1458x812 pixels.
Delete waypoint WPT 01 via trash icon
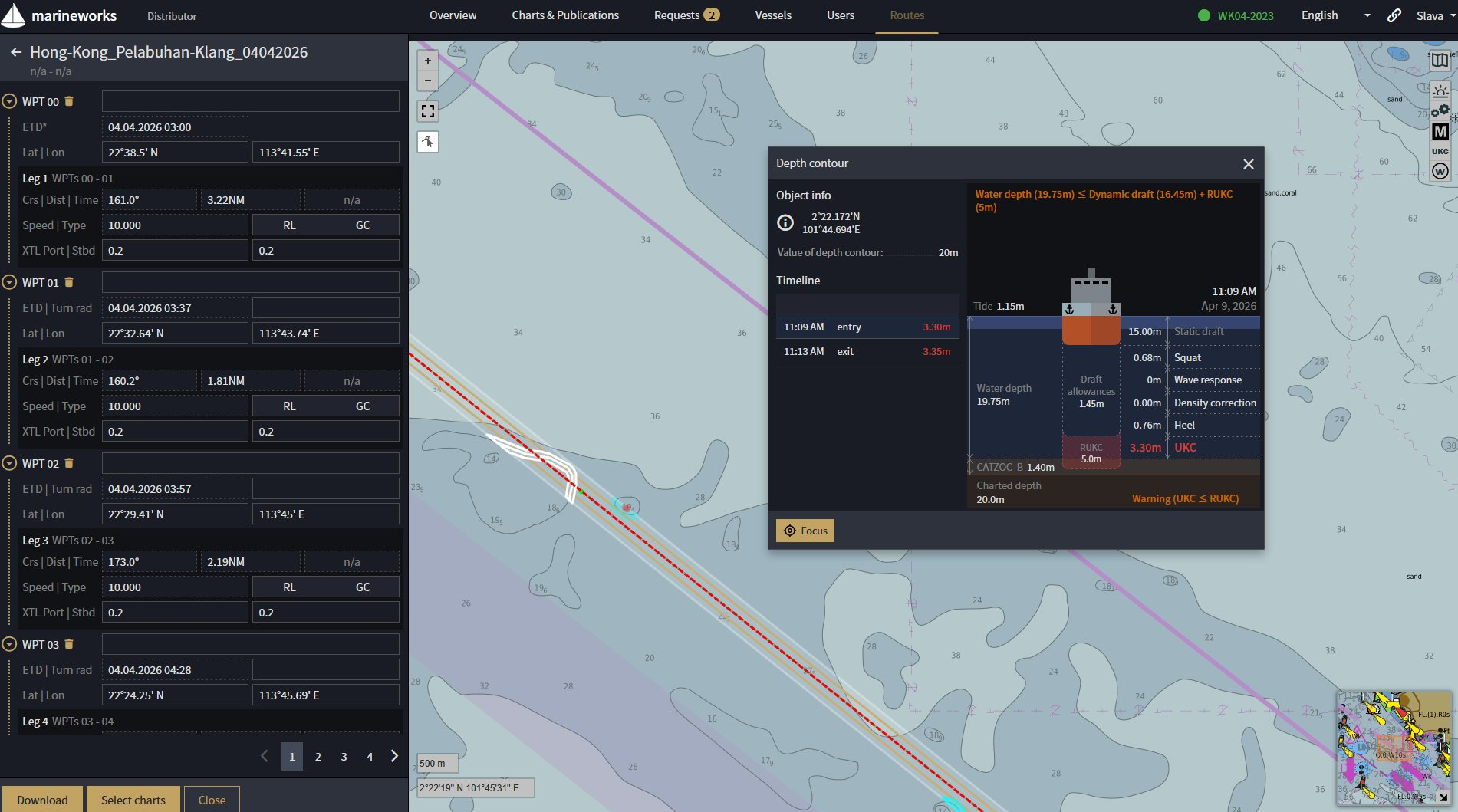69,282
